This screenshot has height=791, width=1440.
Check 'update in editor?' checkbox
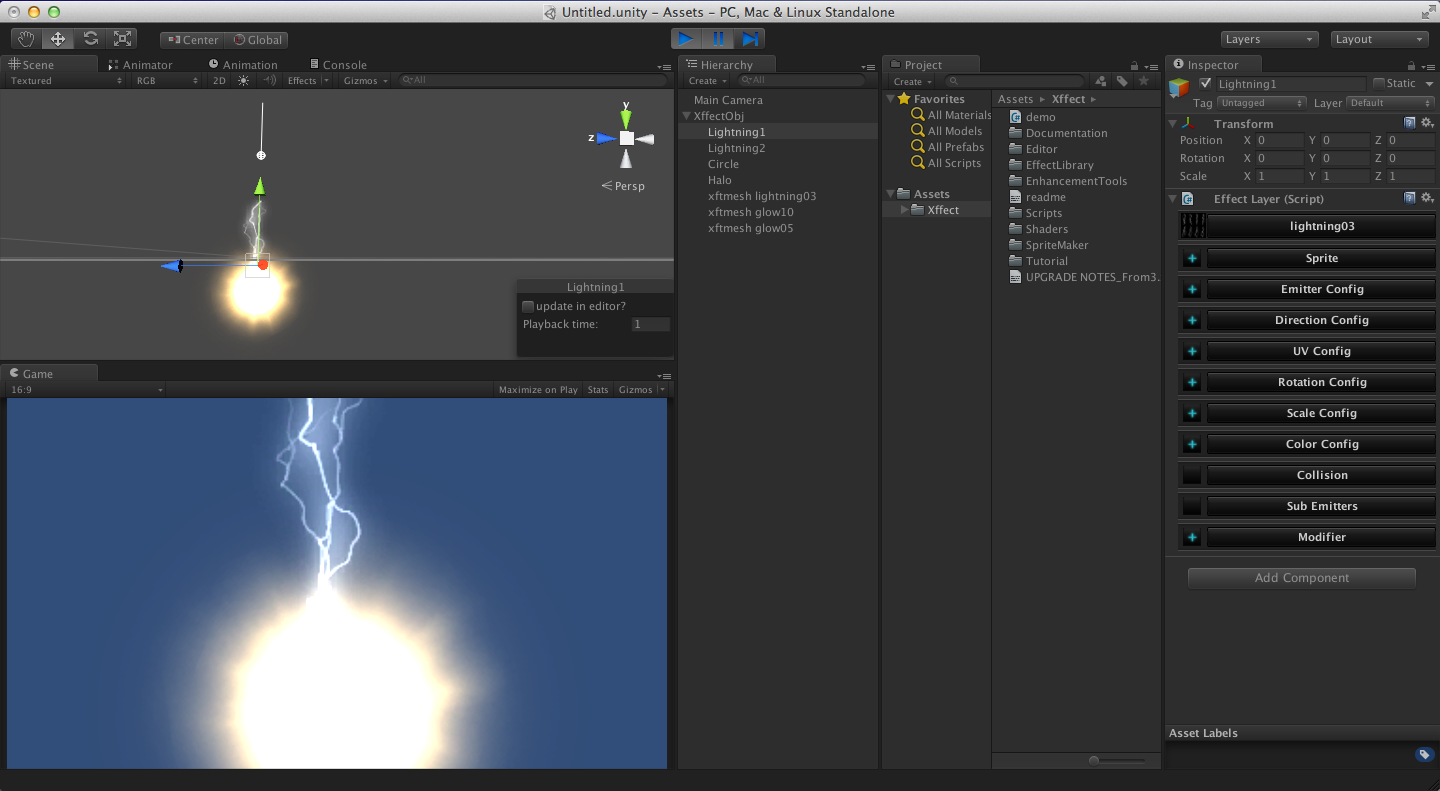528,306
